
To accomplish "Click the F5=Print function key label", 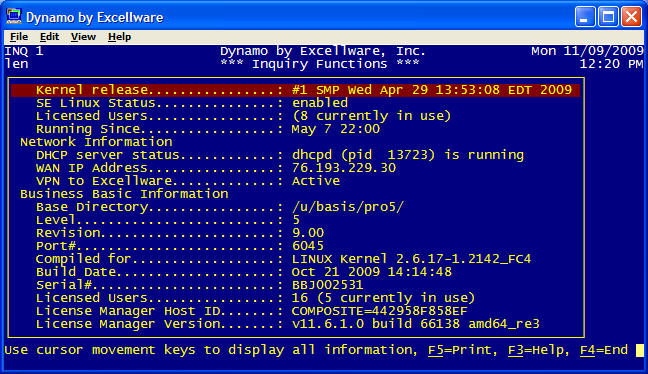I will tap(462, 350).
